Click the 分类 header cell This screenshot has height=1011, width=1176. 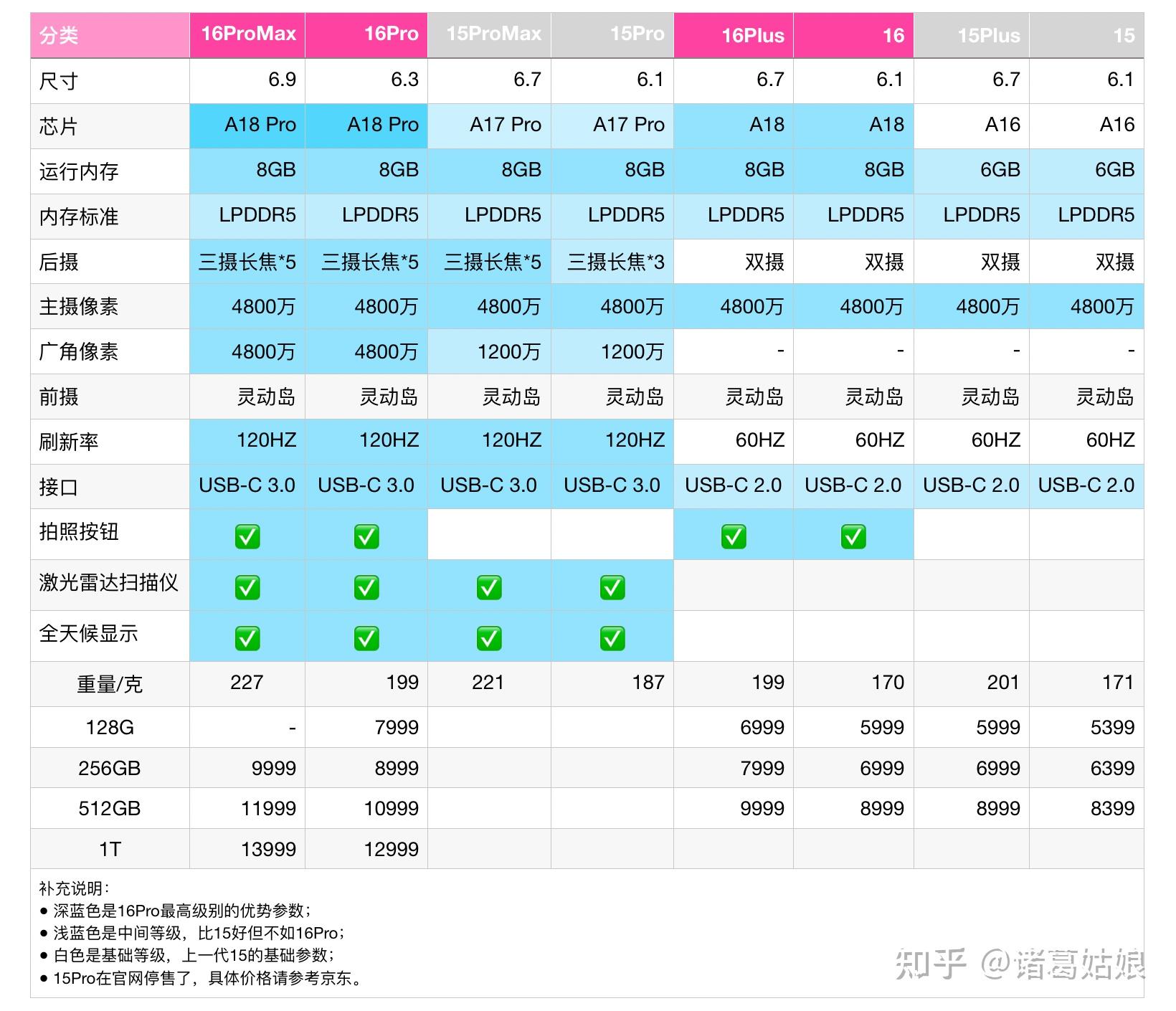(x=110, y=35)
